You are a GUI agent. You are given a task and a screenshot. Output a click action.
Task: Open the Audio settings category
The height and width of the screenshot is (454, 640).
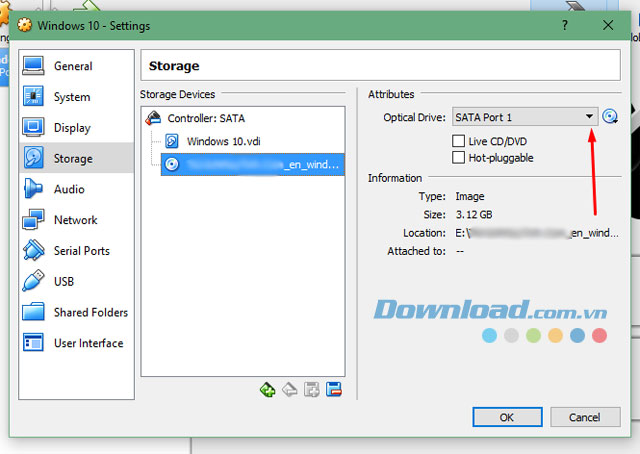coord(76,189)
